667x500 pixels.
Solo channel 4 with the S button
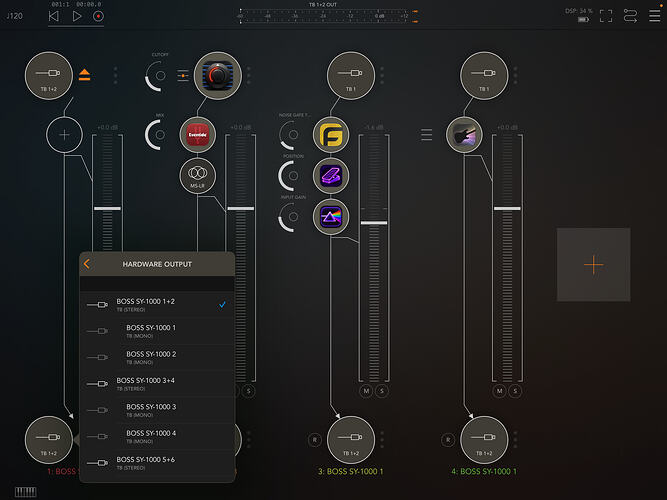(515, 391)
